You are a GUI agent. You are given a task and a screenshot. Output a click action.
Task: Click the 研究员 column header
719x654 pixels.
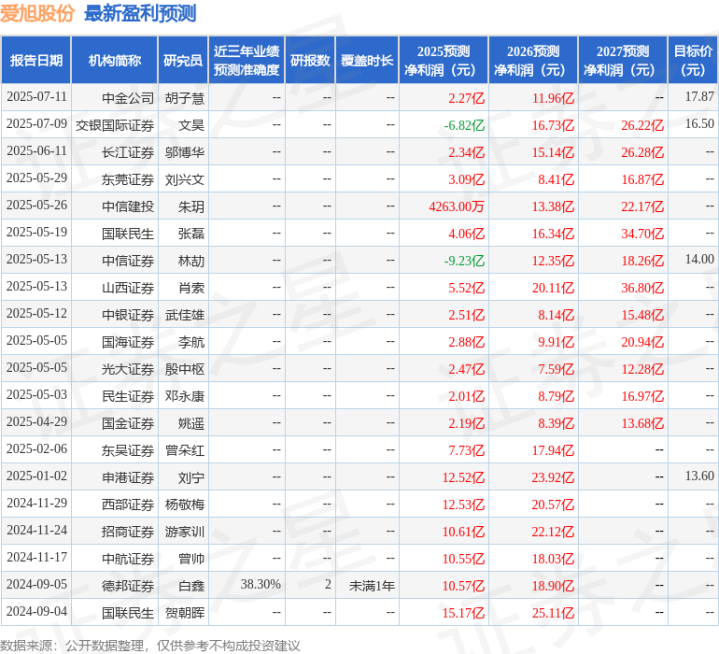pos(183,60)
